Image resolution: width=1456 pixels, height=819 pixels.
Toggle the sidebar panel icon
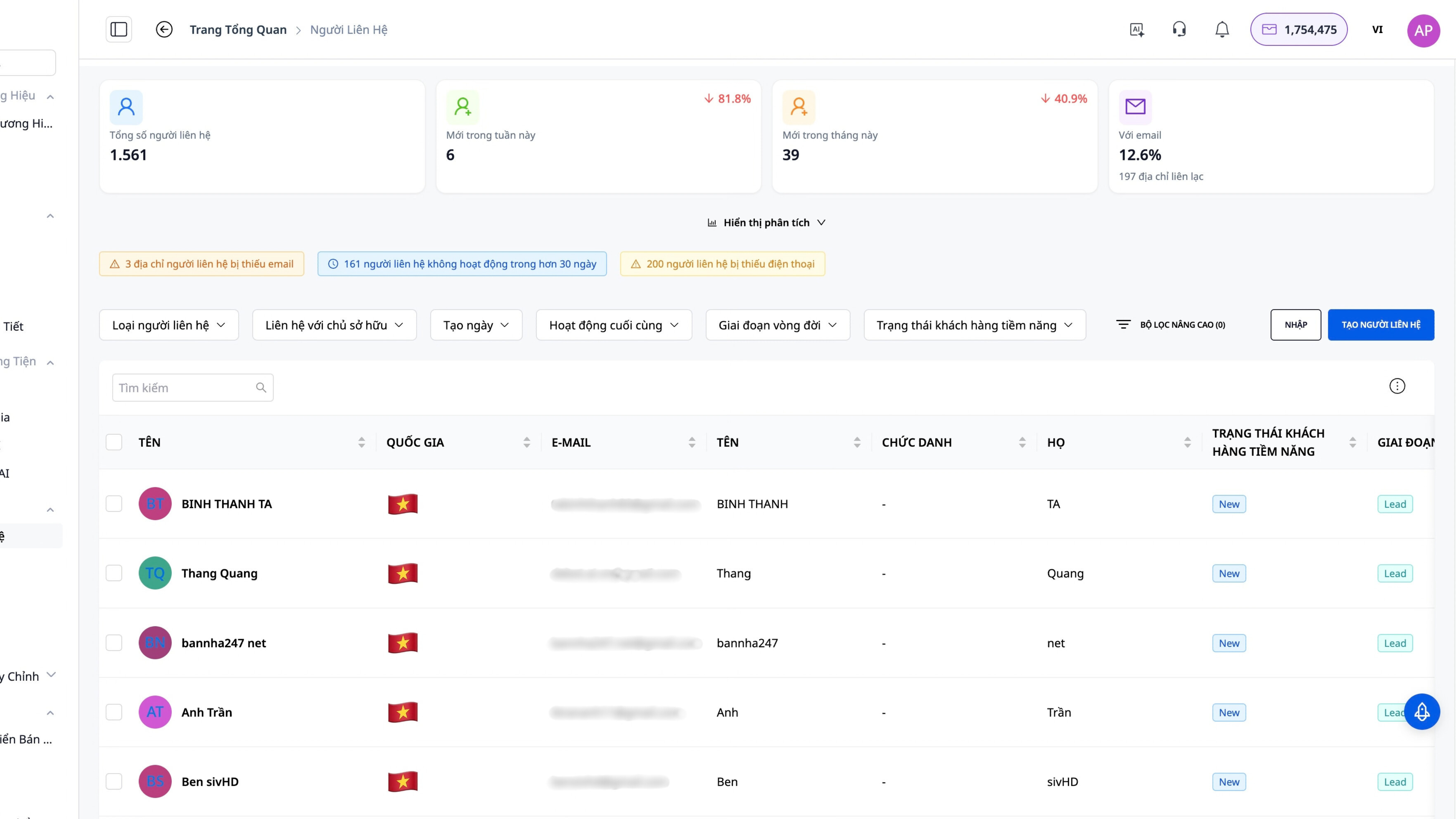[119, 29]
